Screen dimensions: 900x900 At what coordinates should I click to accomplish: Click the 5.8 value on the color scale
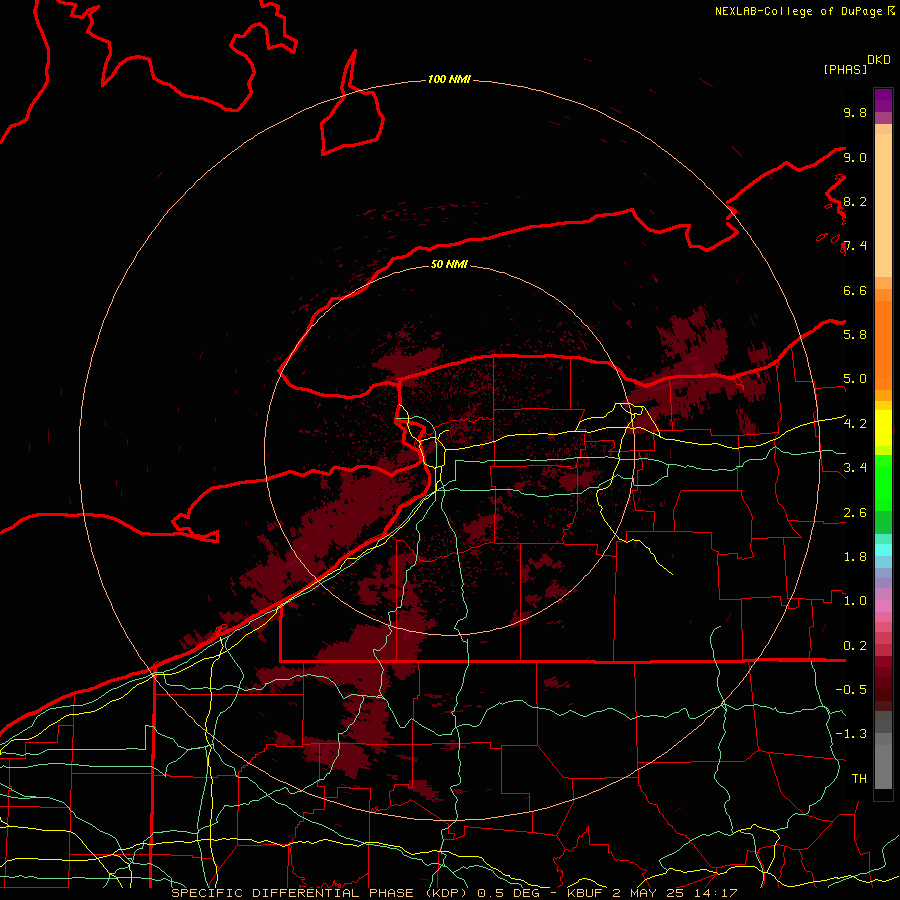pyautogui.click(x=855, y=335)
